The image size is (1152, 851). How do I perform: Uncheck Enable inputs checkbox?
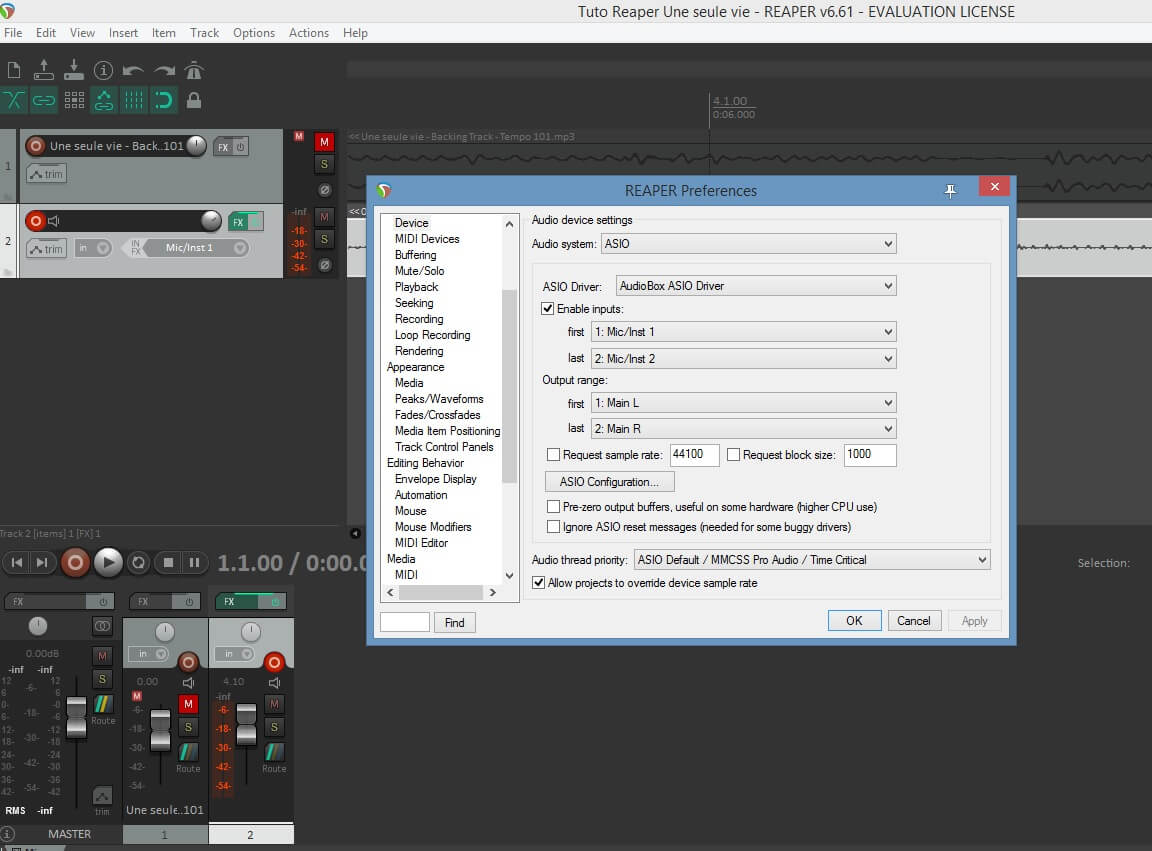(547, 309)
